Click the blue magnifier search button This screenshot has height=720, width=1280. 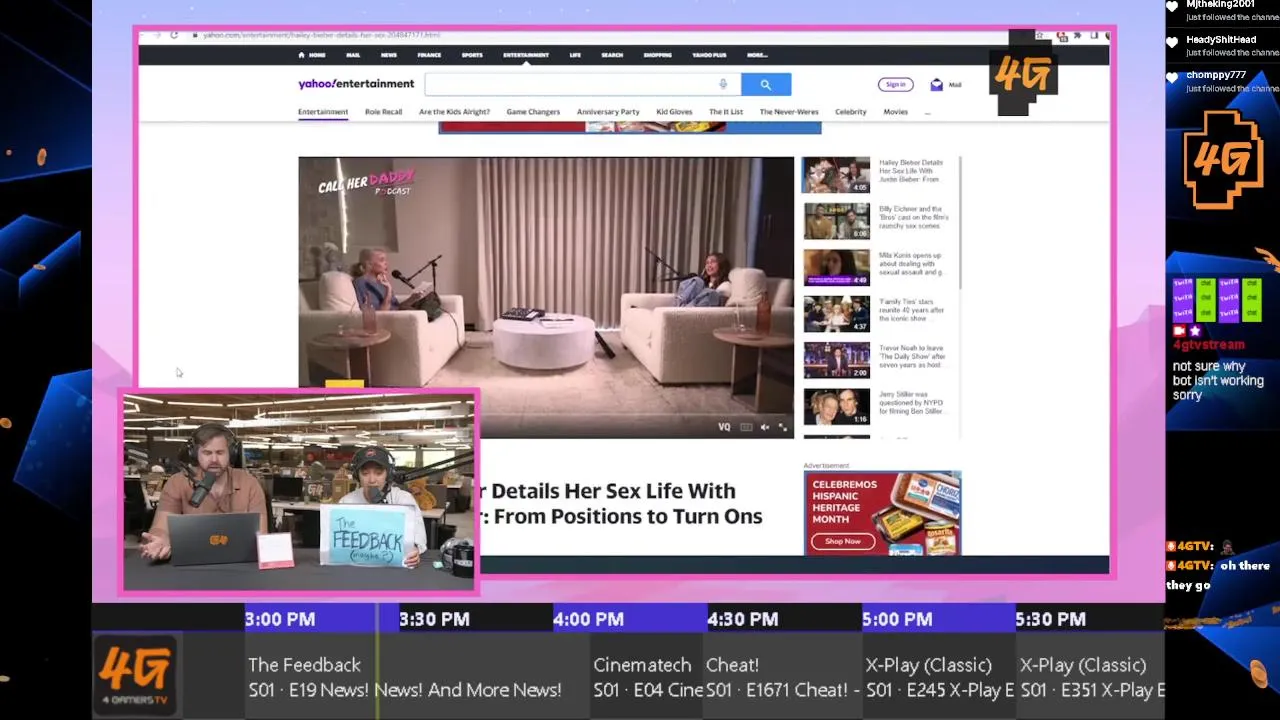766,85
